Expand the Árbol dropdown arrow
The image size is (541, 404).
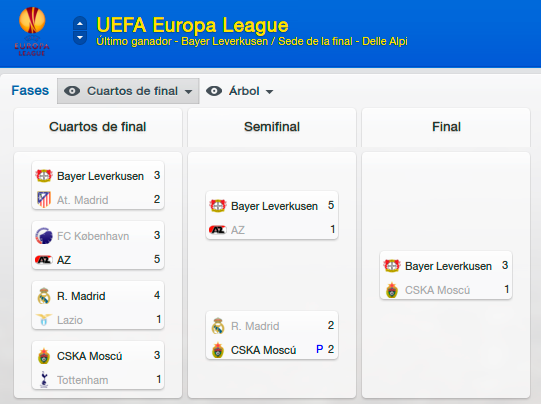tap(269, 92)
